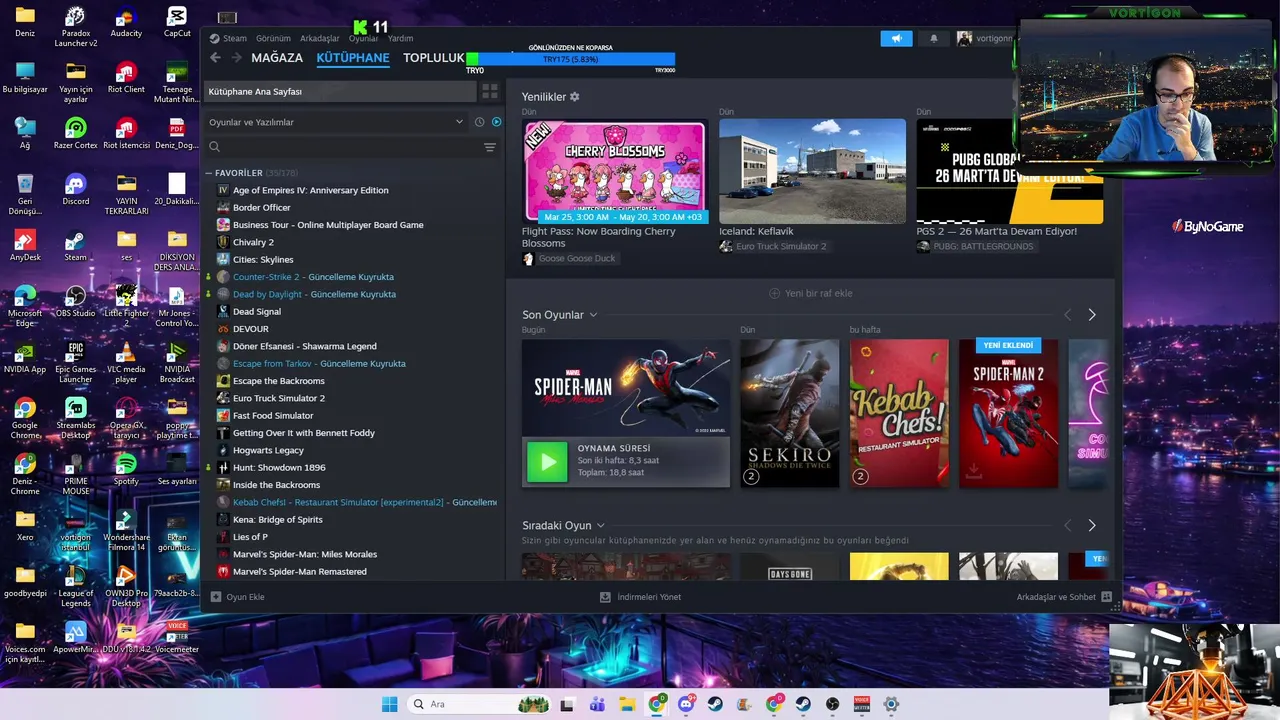Image resolution: width=1280 pixels, height=720 pixels.
Task: Select KÜTÜPHANE tab
Action: (353, 58)
